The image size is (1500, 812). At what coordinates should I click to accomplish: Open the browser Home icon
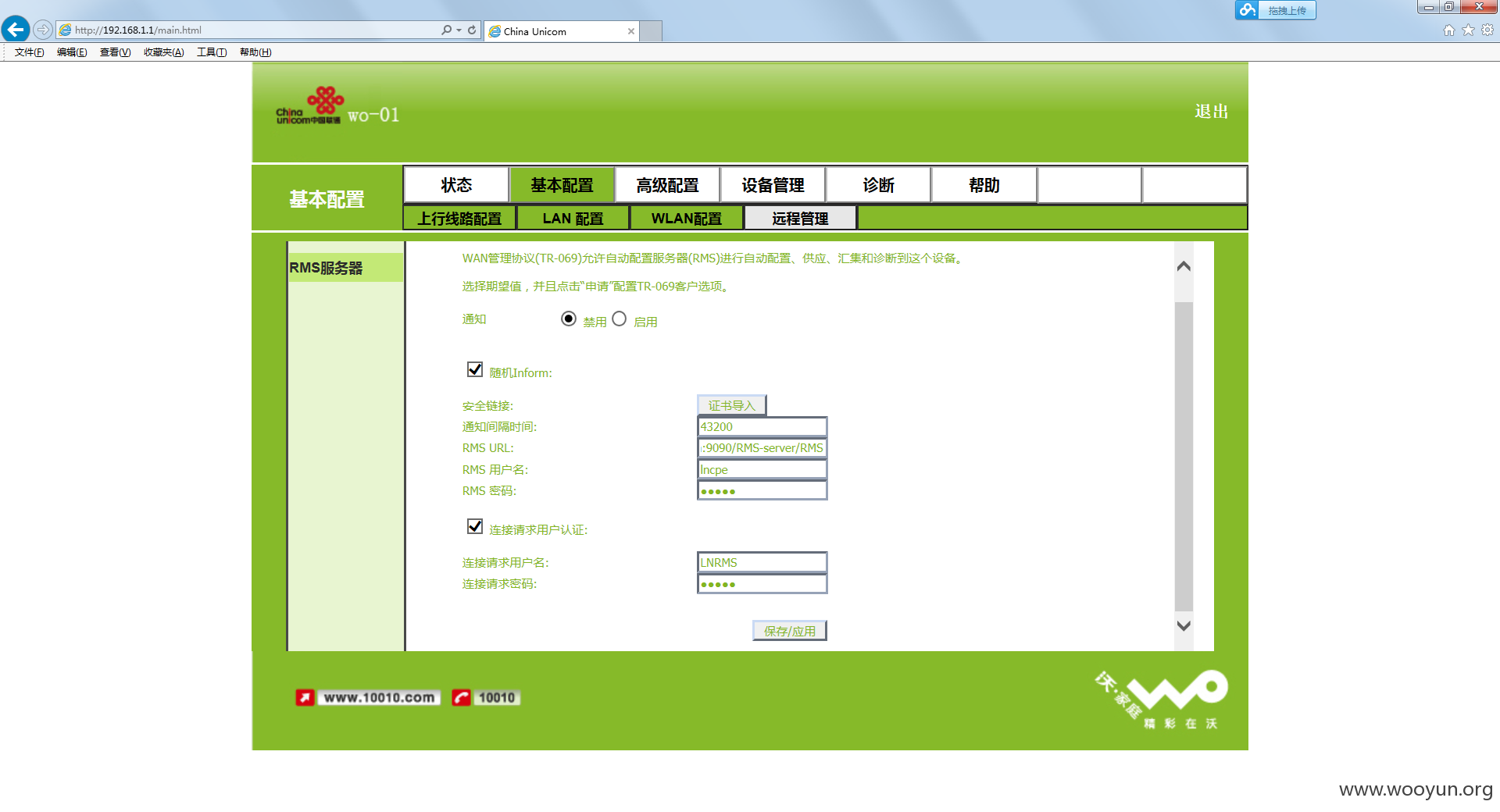[1449, 30]
